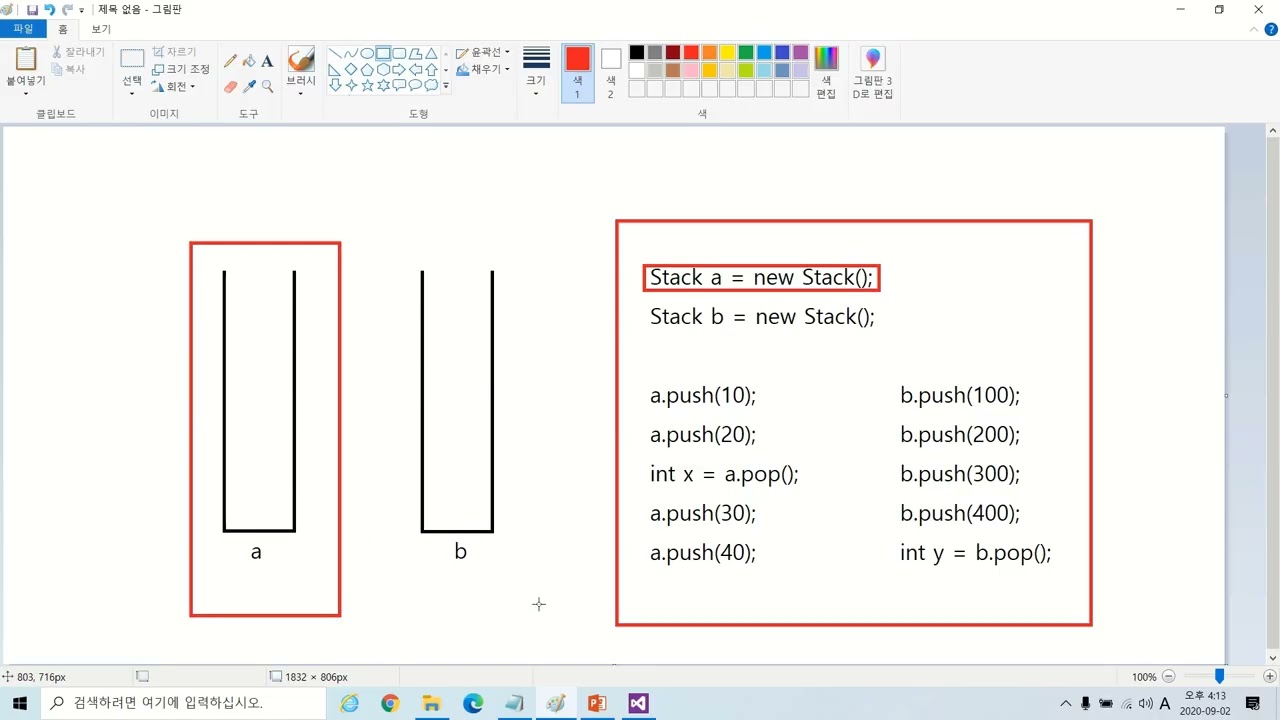Open the quick access toolbar customize arrow
Viewport: 1280px width, 720px height.
point(82,10)
